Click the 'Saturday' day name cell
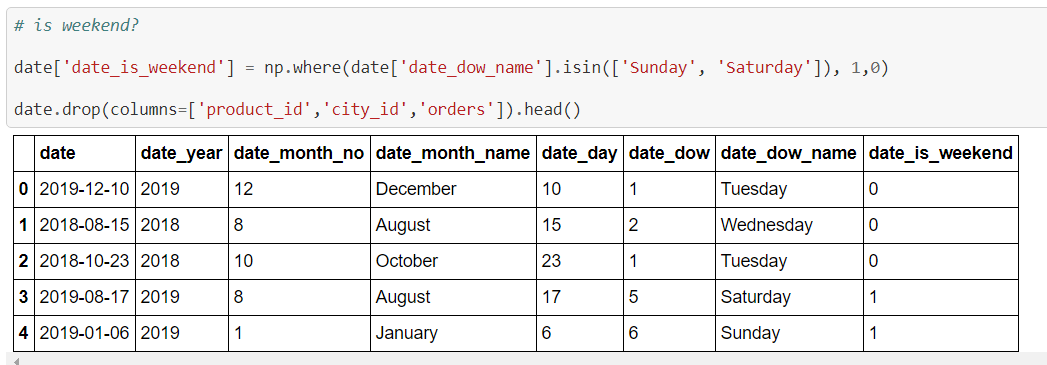The height and width of the screenshot is (365, 1047). [x=789, y=298]
